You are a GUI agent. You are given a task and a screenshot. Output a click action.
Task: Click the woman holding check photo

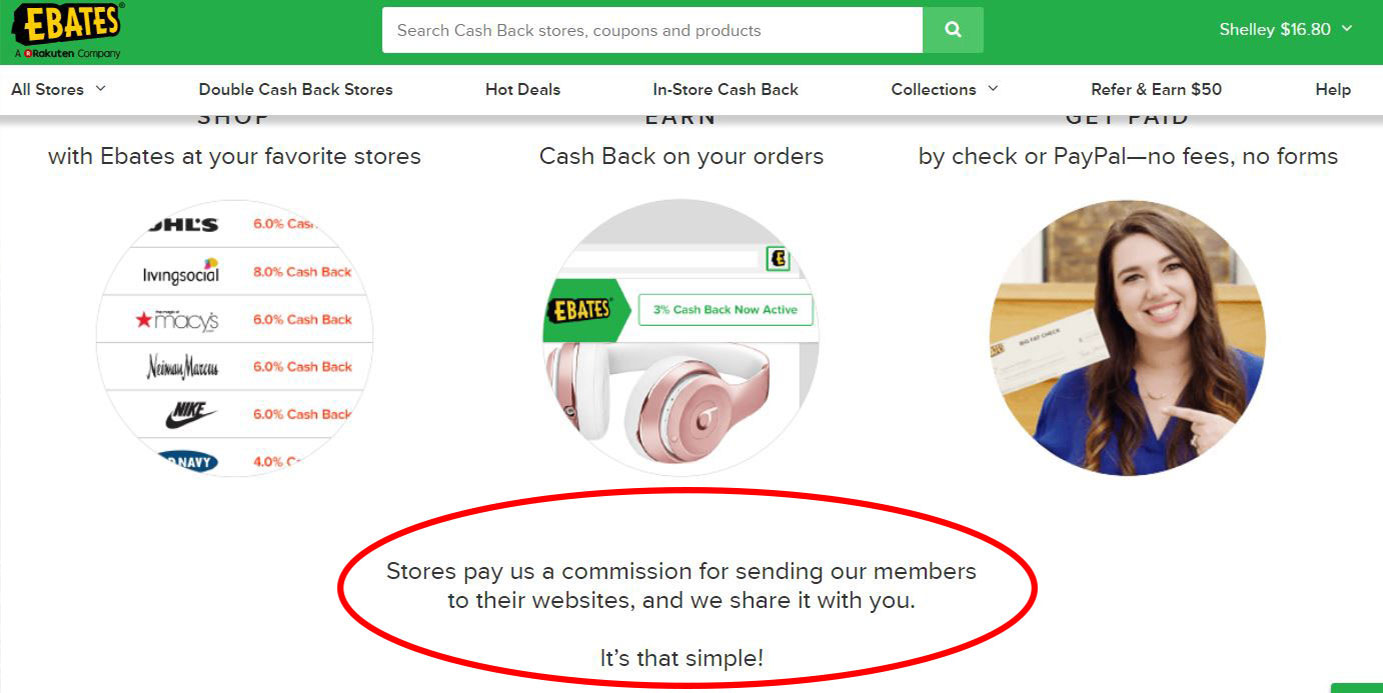coord(1127,337)
